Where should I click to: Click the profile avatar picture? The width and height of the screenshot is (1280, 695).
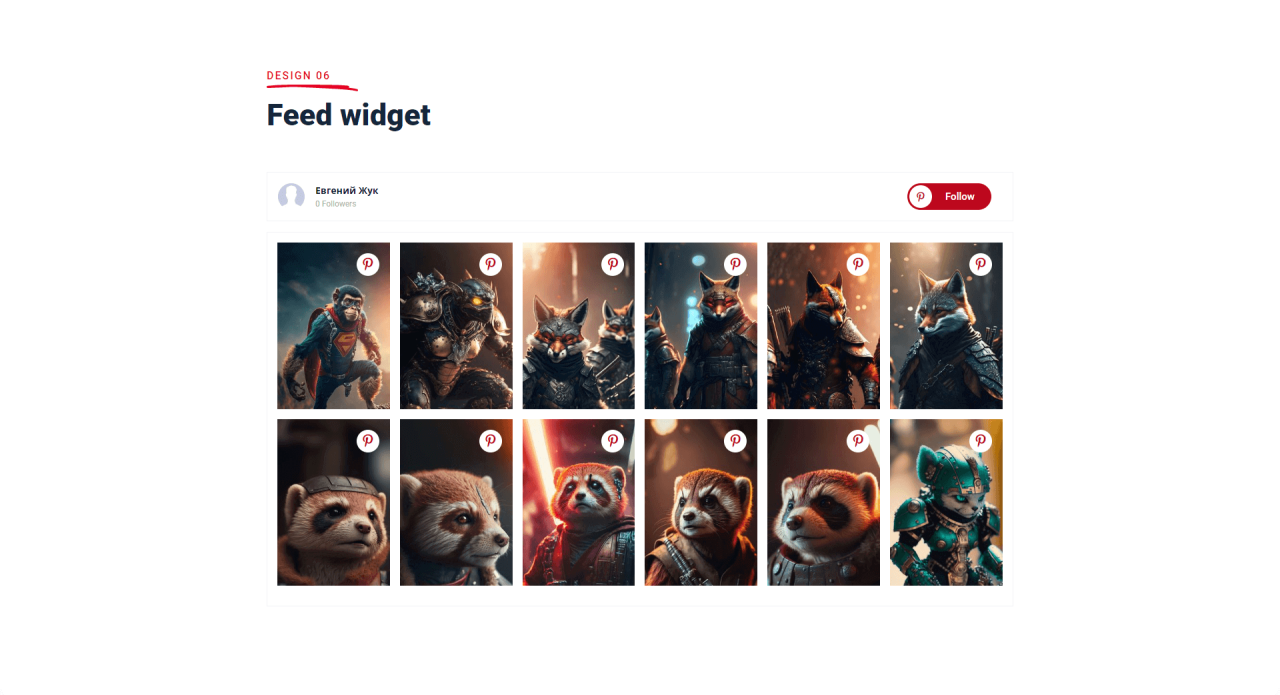tap(291, 196)
